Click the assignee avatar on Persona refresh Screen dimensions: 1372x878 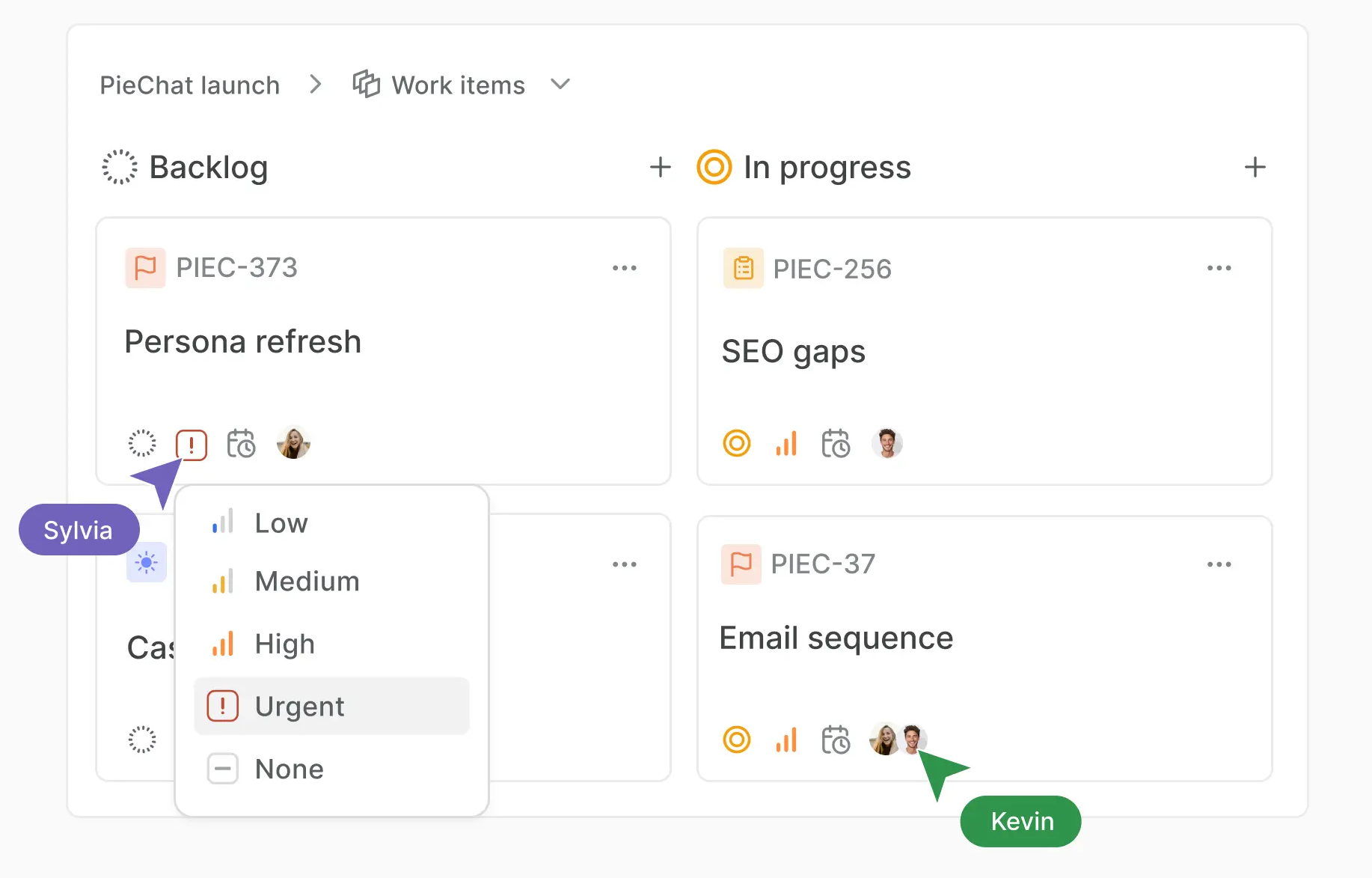(x=293, y=443)
